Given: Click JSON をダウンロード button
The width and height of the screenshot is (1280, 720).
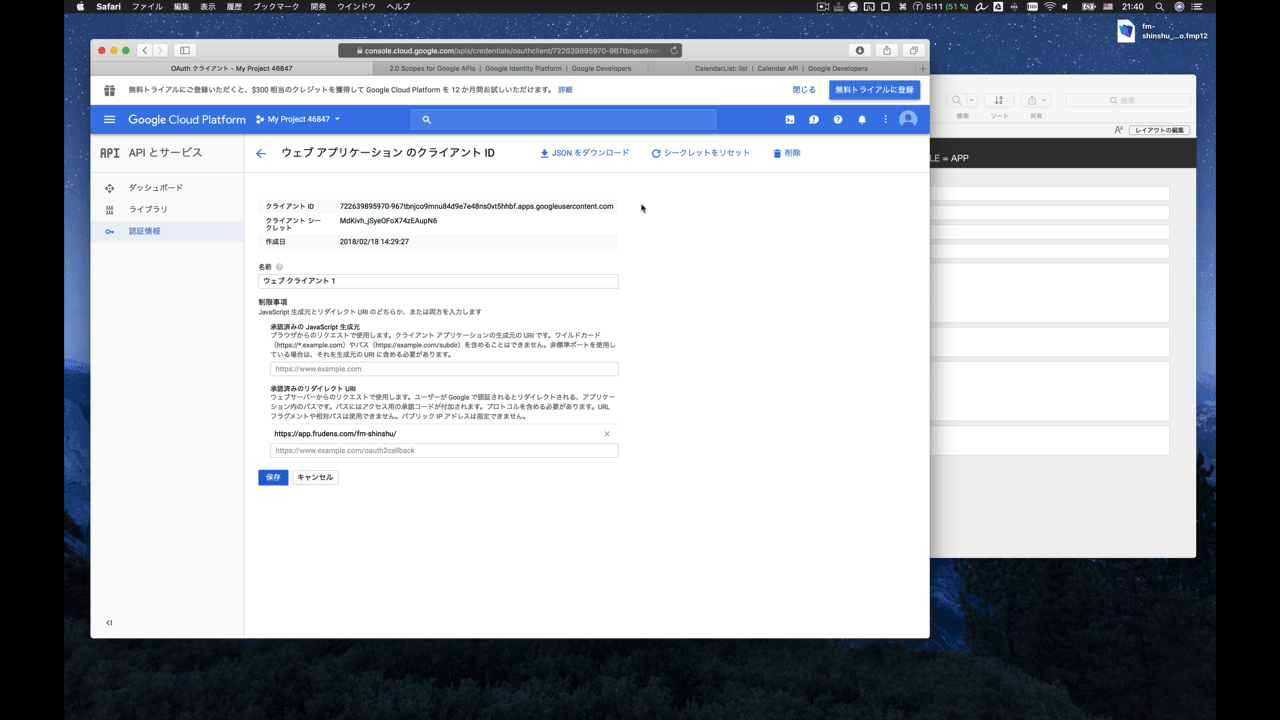Looking at the screenshot, I should click(x=585, y=153).
